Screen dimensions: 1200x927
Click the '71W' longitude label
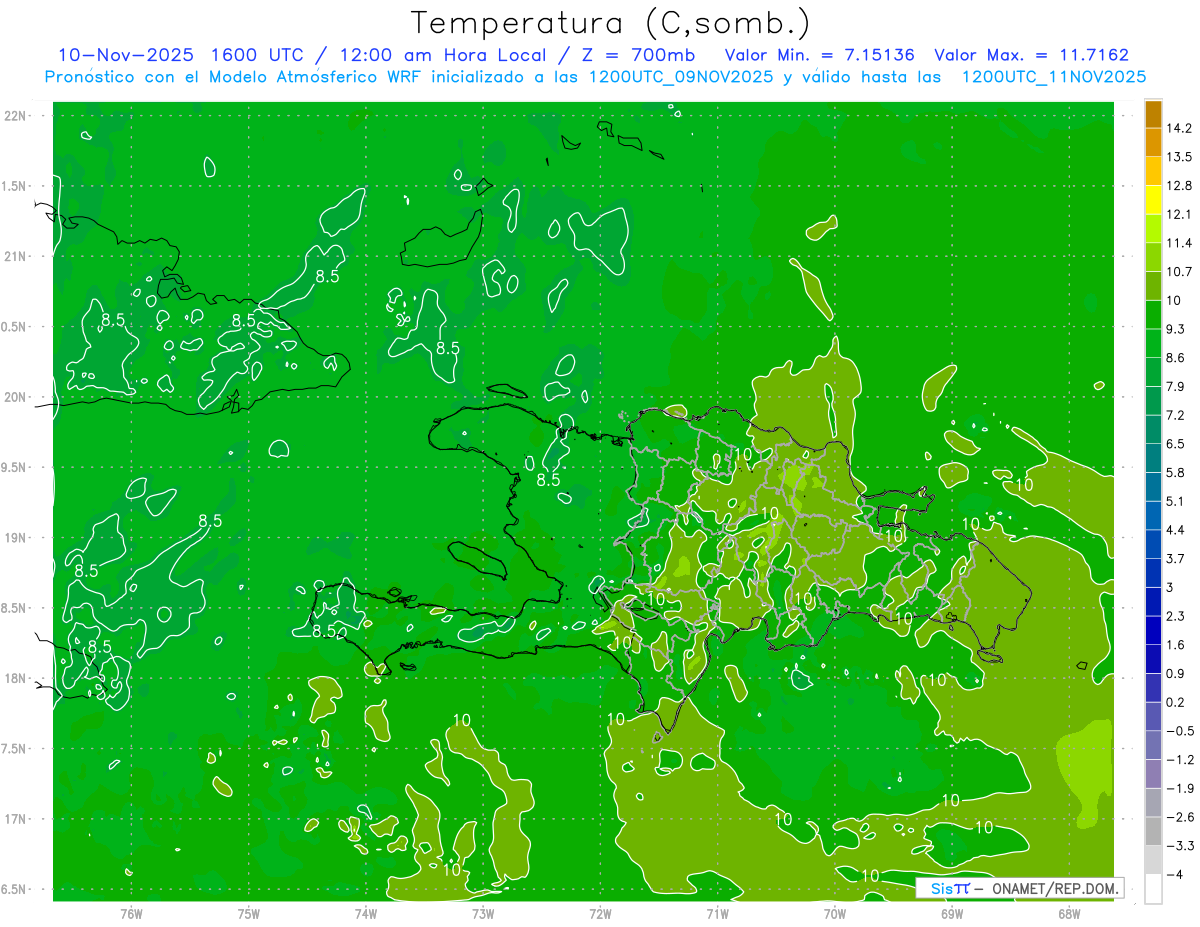[717, 913]
